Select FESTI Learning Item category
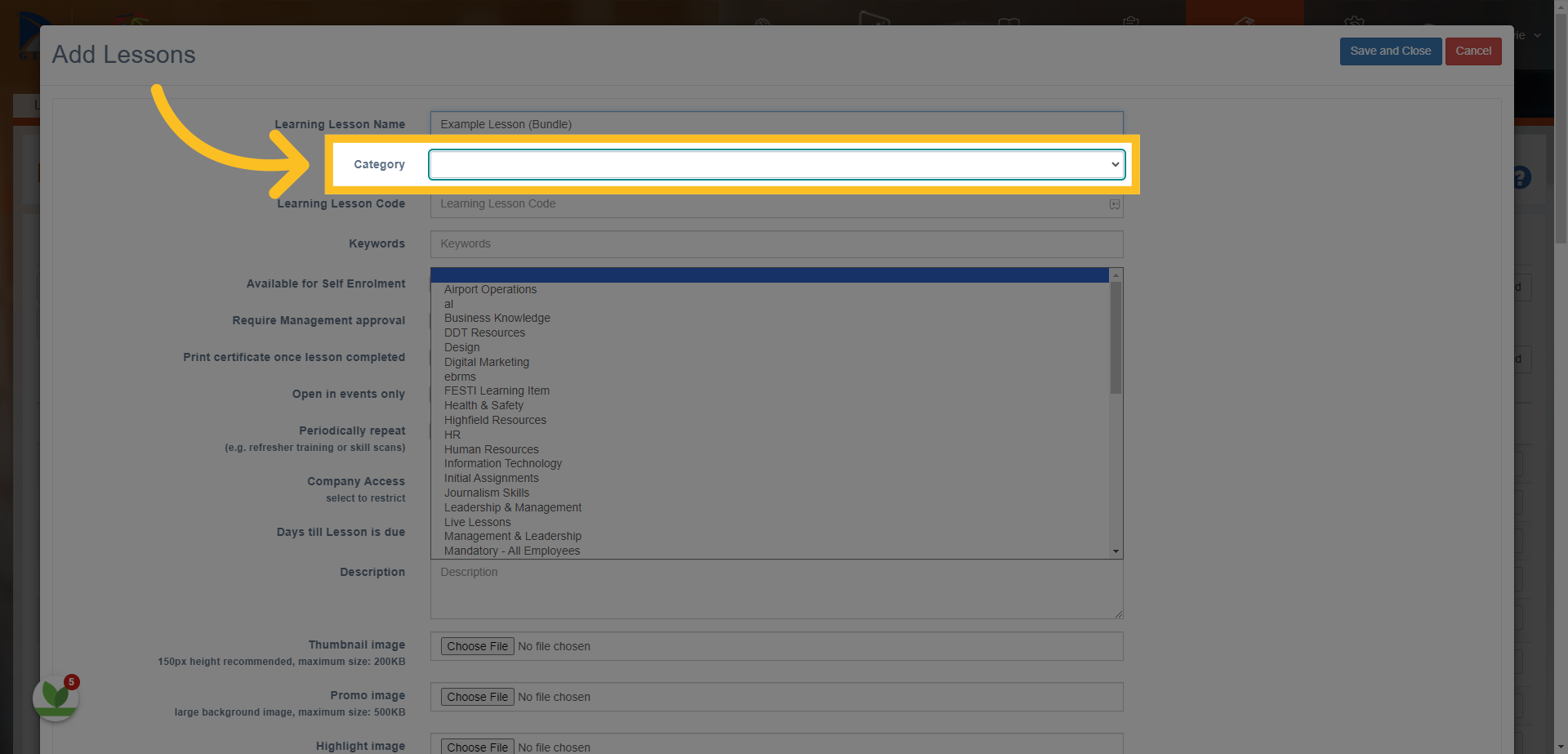This screenshot has height=754, width=1568. click(770, 390)
